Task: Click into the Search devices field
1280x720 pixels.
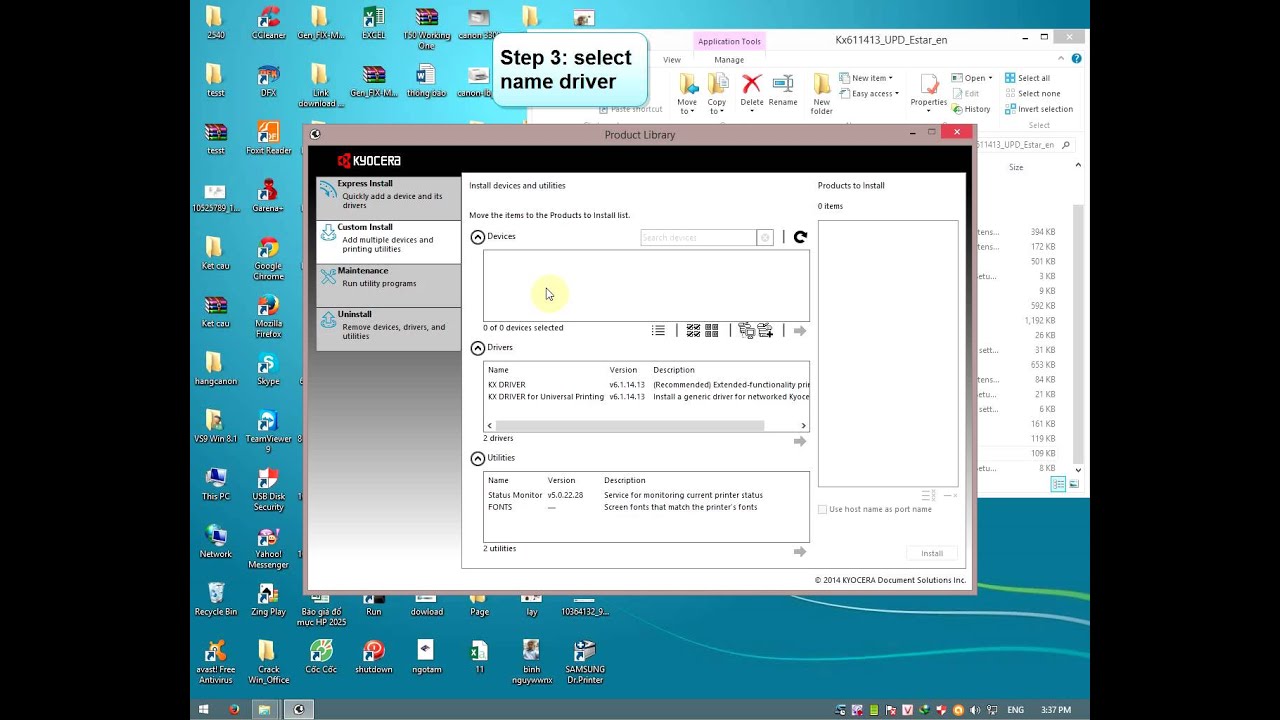Action: (x=699, y=238)
